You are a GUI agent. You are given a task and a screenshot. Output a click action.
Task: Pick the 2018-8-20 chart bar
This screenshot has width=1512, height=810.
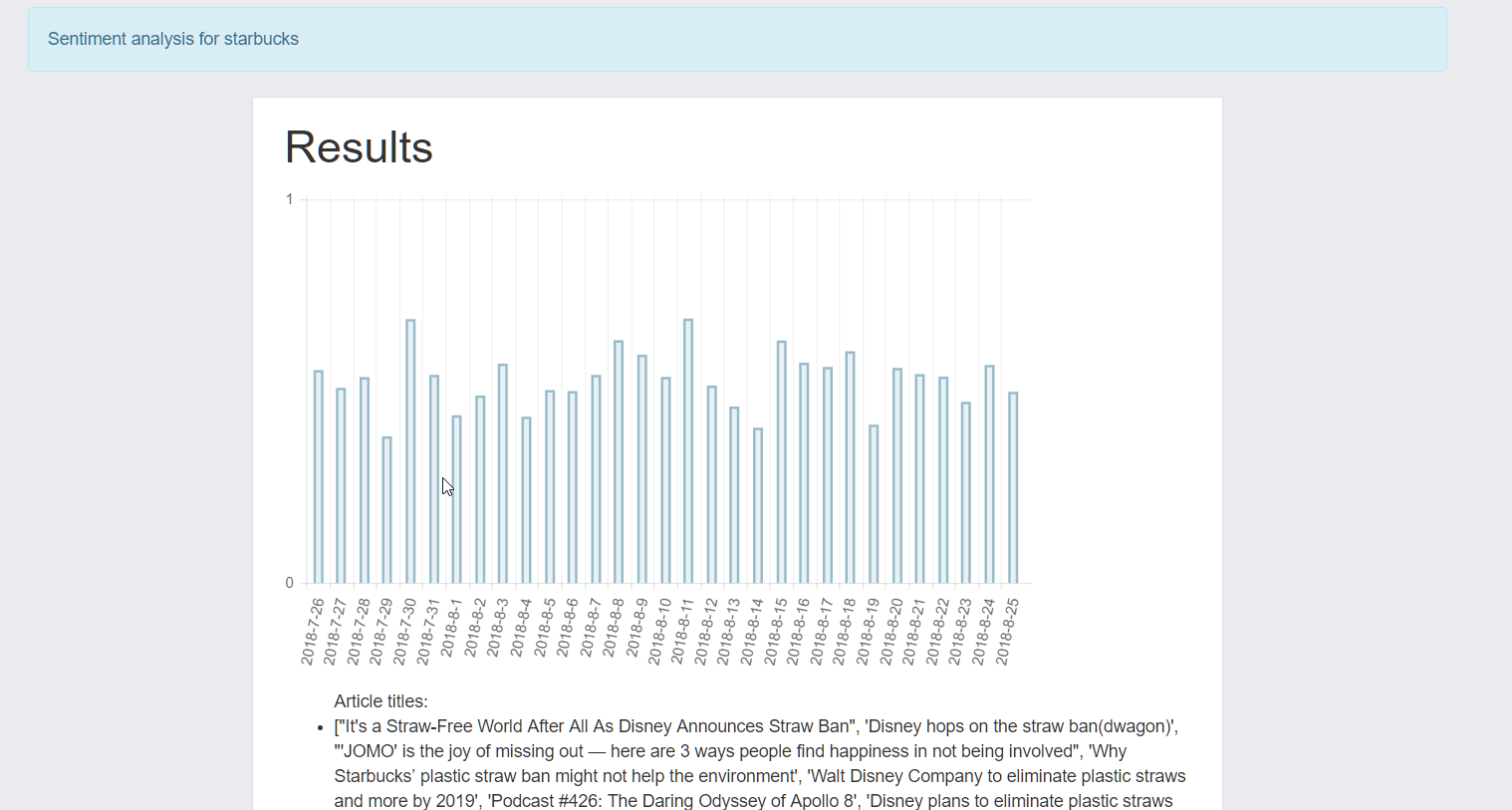tap(896, 476)
